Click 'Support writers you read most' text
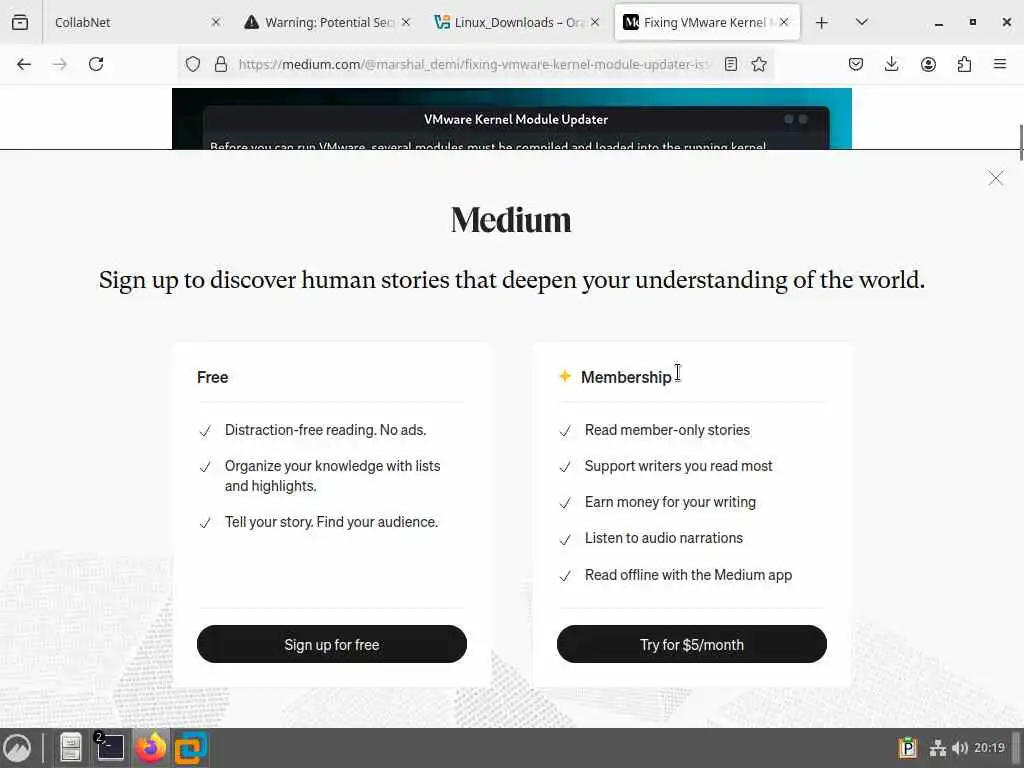This screenshot has width=1024, height=768. click(678, 466)
